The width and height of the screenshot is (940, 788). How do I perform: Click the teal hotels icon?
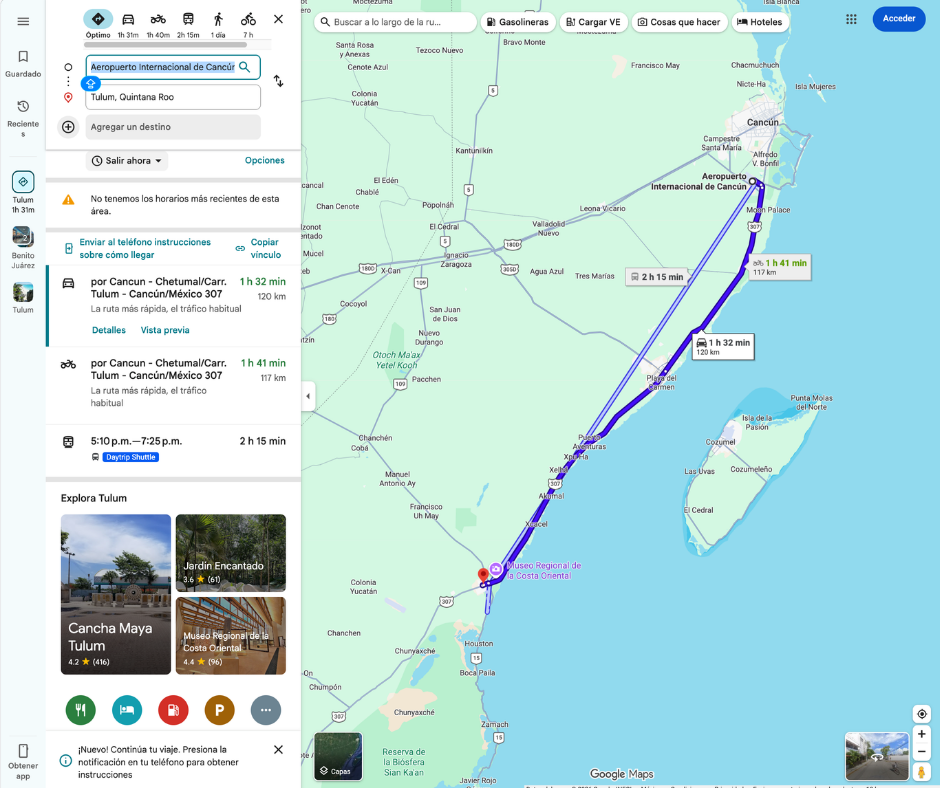(x=127, y=710)
